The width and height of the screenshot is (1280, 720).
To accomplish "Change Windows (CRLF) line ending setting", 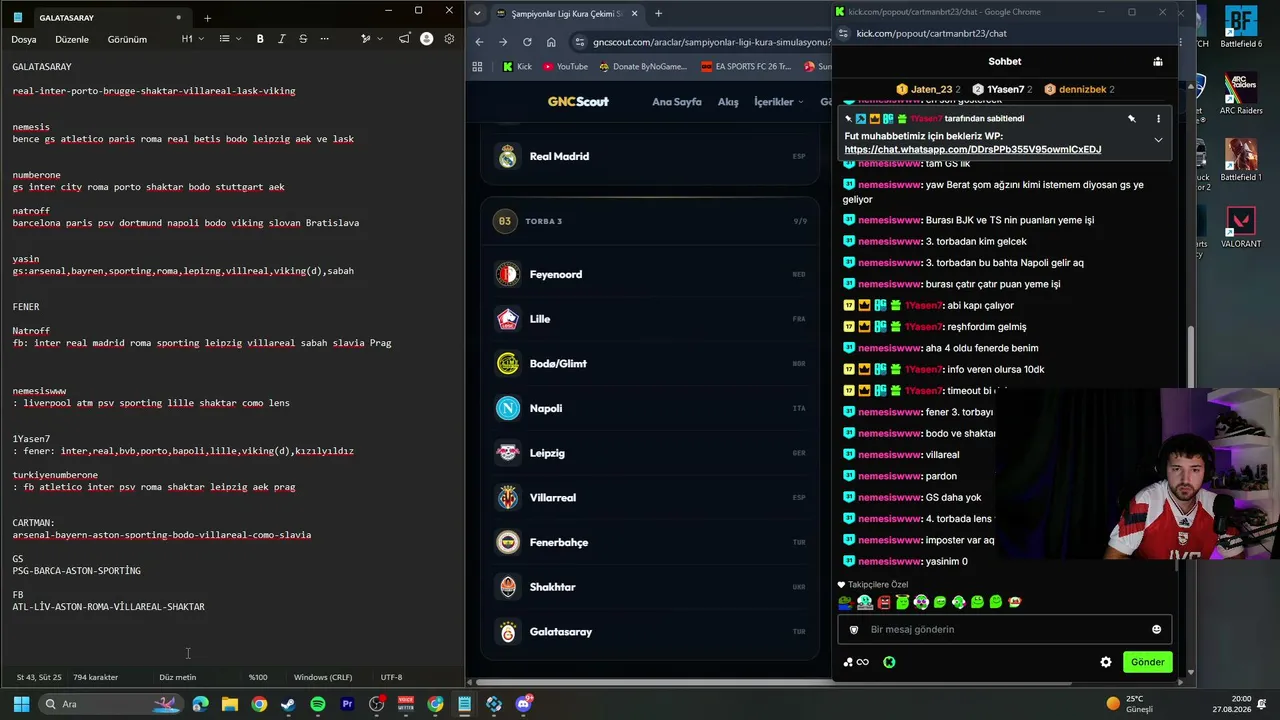I will click(x=322, y=677).
